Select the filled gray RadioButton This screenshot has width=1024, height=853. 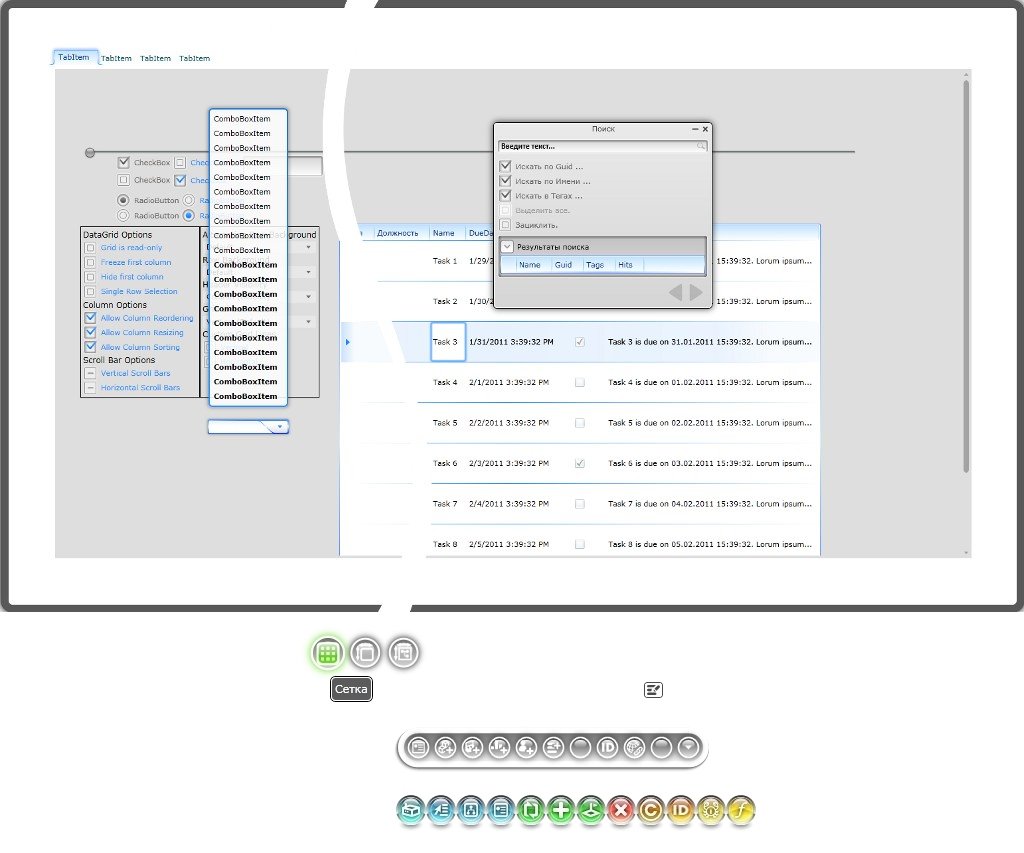[123, 200]
